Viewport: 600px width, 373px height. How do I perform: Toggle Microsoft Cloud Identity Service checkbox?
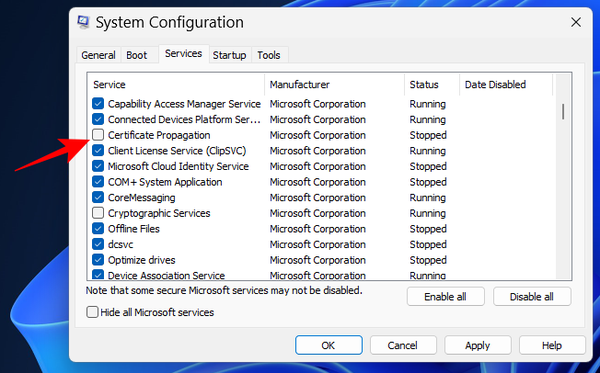pyautogui.click(x=98, y=166)
